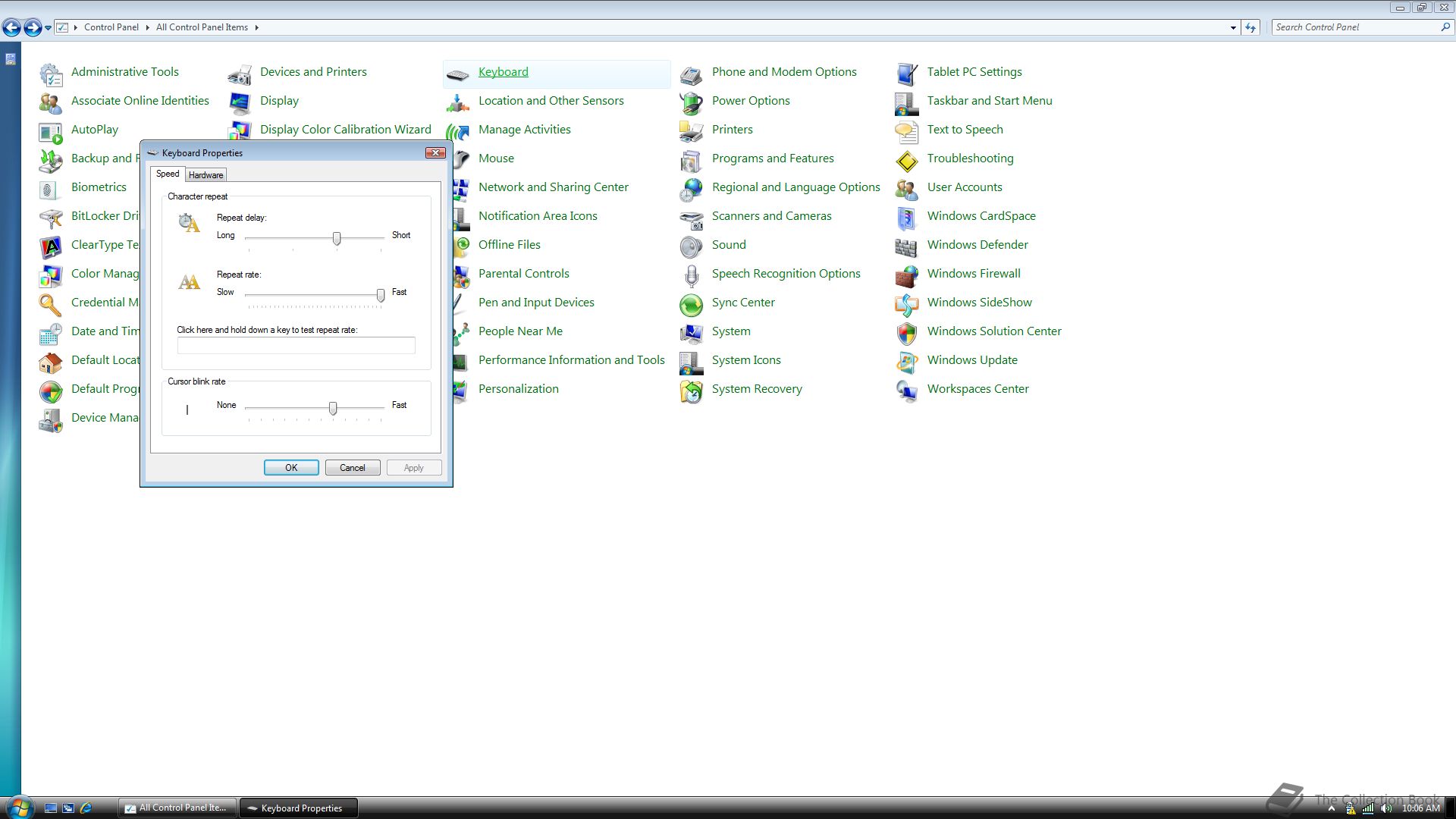Open the Printers icon
Viewport: 1456px width, 819px height.
pos(692,132)
